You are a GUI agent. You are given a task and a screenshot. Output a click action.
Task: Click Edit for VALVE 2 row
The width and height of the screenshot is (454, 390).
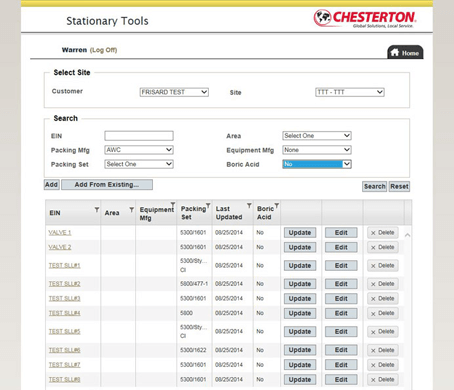(x=341, y=247)
